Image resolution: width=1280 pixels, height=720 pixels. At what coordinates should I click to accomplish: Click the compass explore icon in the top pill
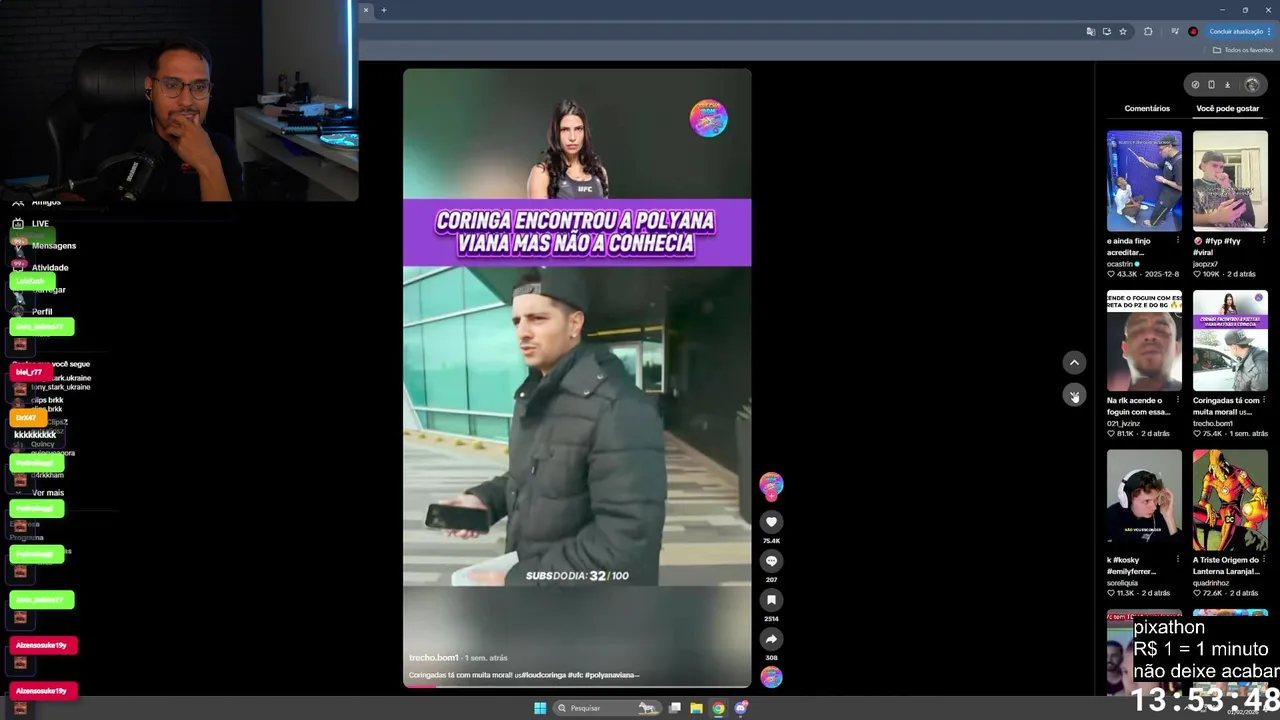coord(1195,85)
